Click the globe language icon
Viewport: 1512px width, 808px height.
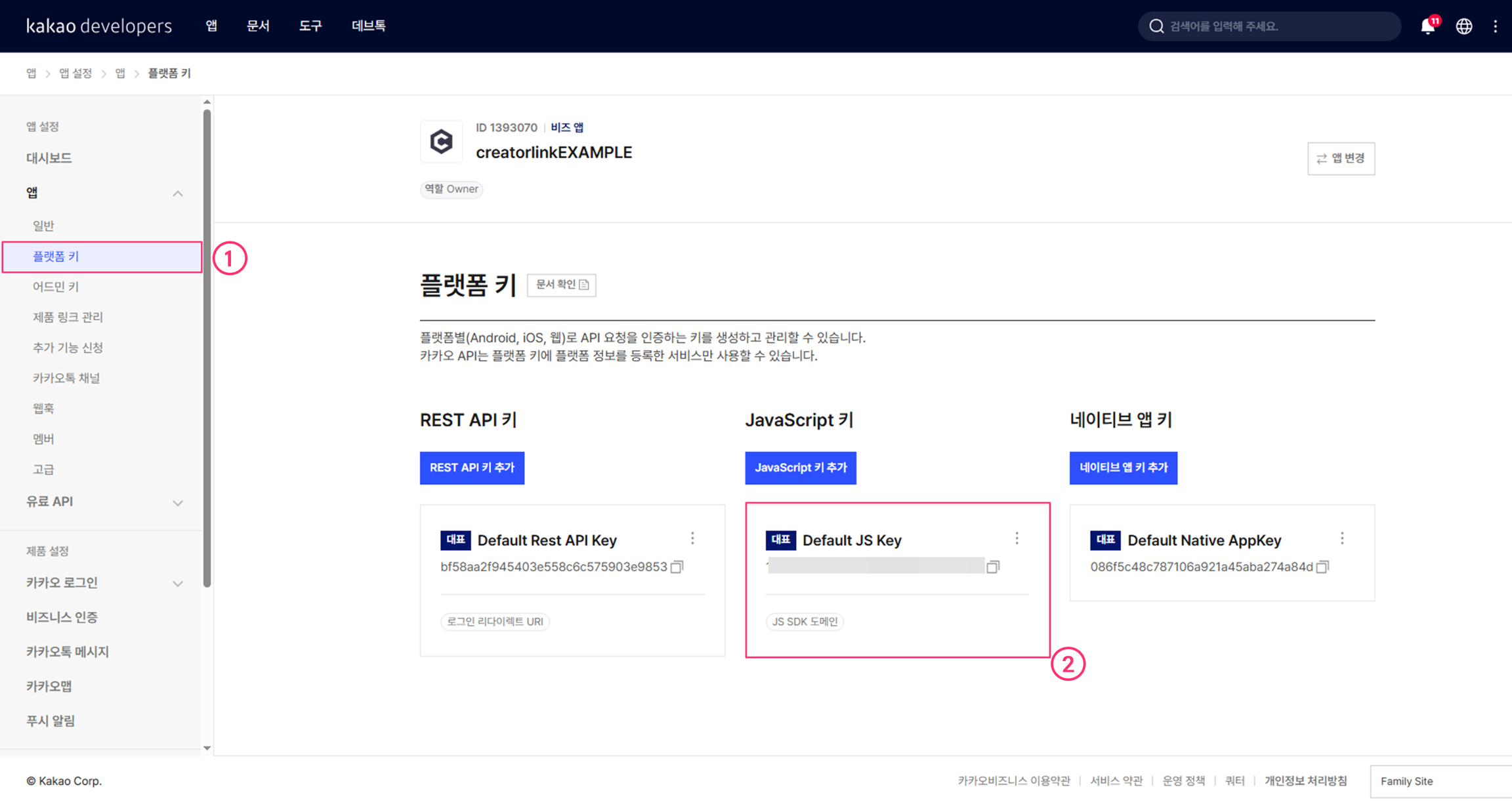(1464, 26)
